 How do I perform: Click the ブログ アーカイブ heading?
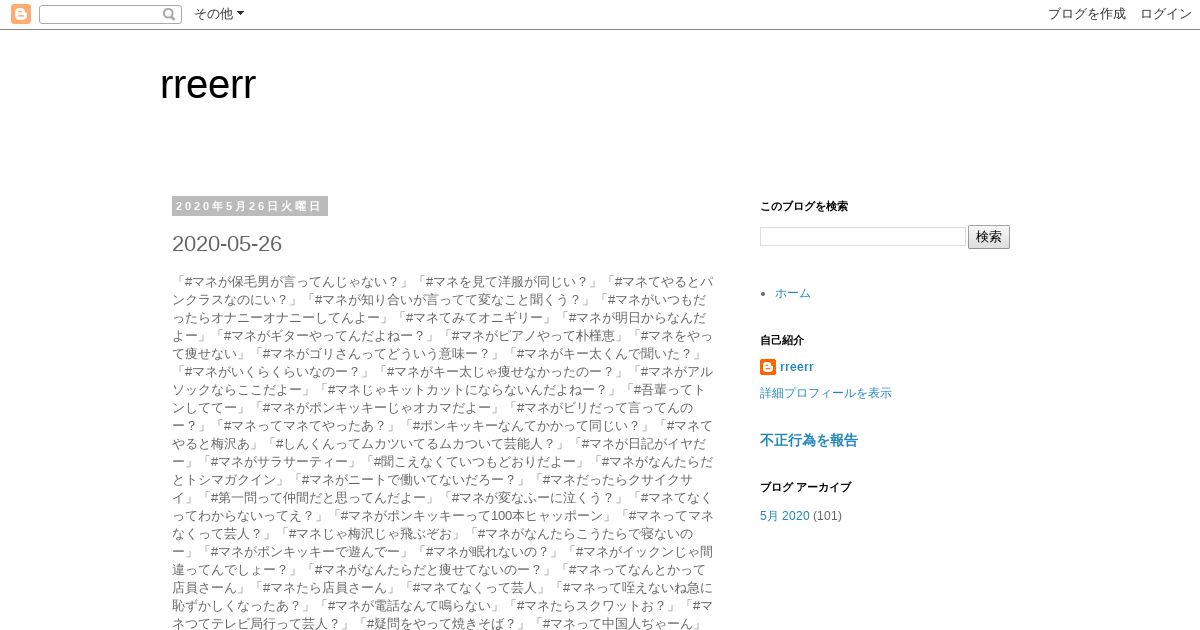pyautogui.click(x=806, y=487)
